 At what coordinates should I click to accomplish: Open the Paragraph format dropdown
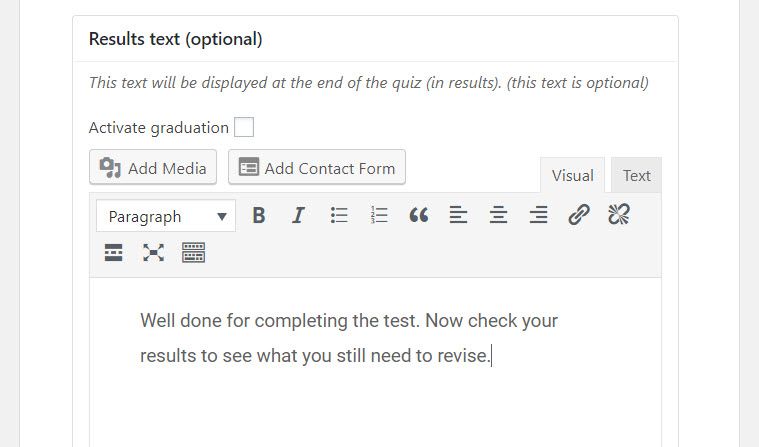tap(166, 216)
